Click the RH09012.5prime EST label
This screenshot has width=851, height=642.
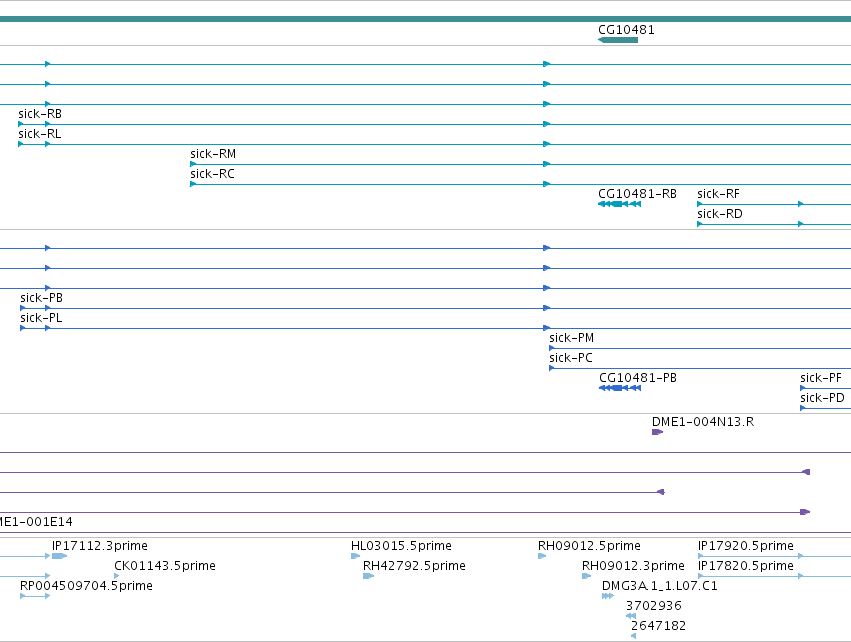[x=589, y=546]
